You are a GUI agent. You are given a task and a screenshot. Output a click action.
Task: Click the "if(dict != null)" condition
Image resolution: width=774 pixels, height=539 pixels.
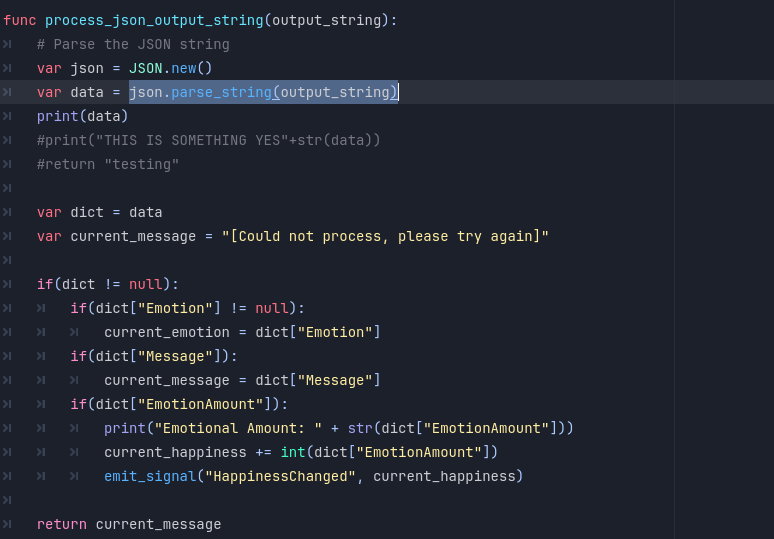pos(108,284)
